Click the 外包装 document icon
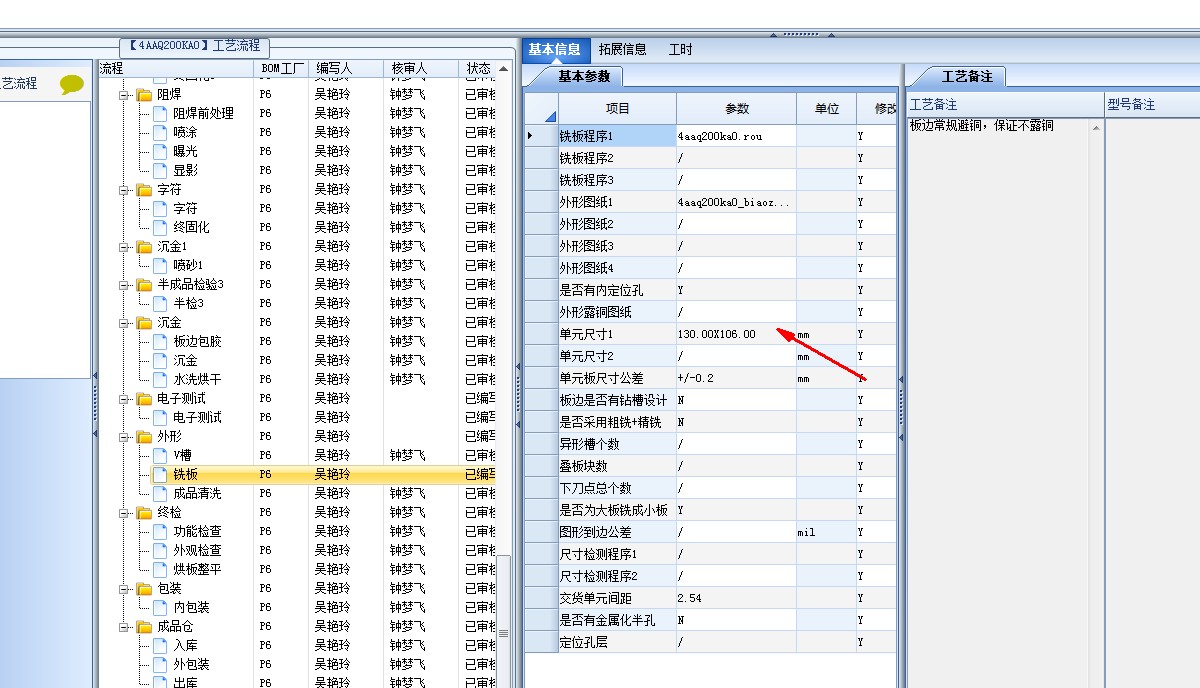The width and height of the screenshot is (1200, 688). [160, 665]
